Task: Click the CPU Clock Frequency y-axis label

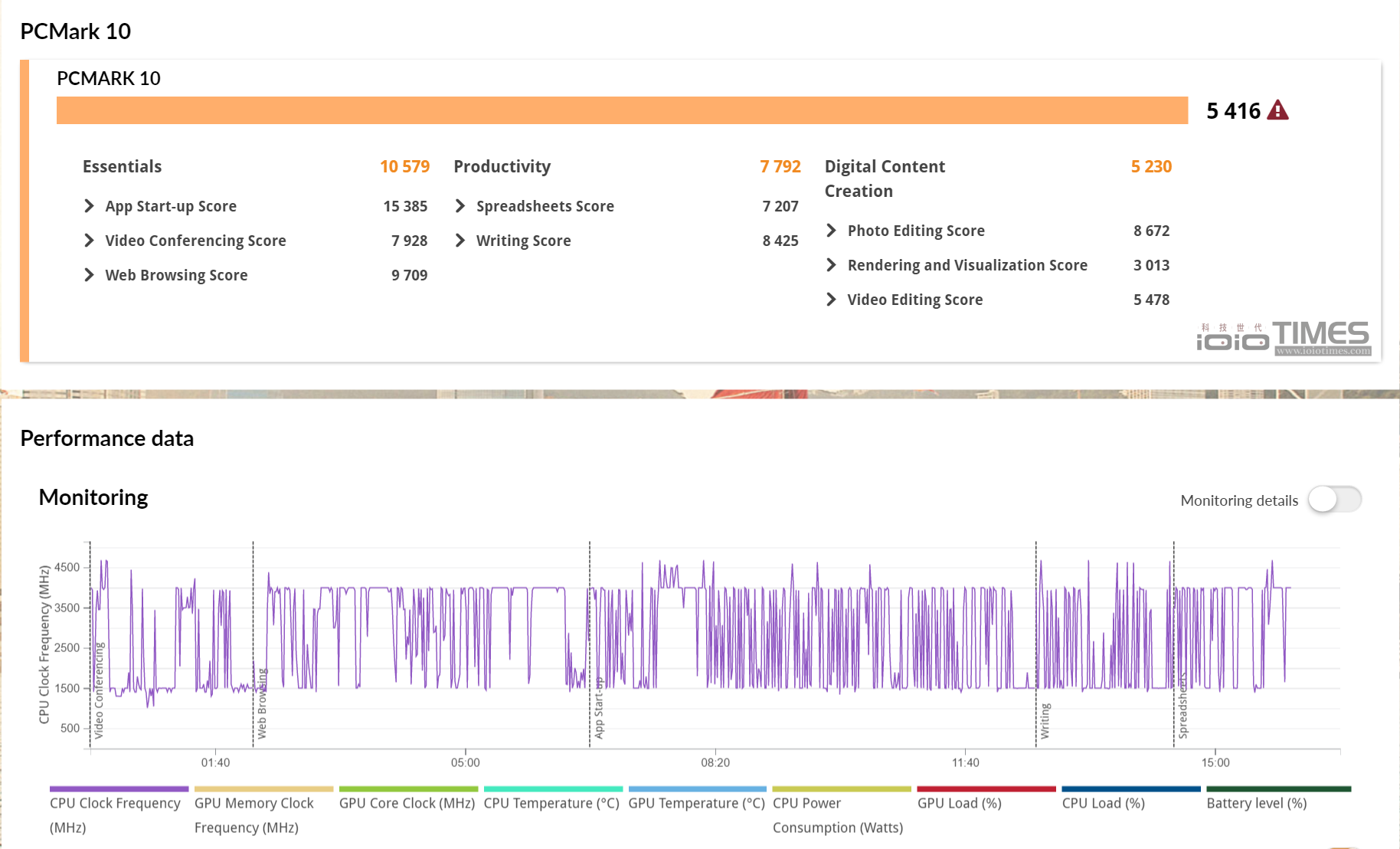Action: [x=44, y=644]
